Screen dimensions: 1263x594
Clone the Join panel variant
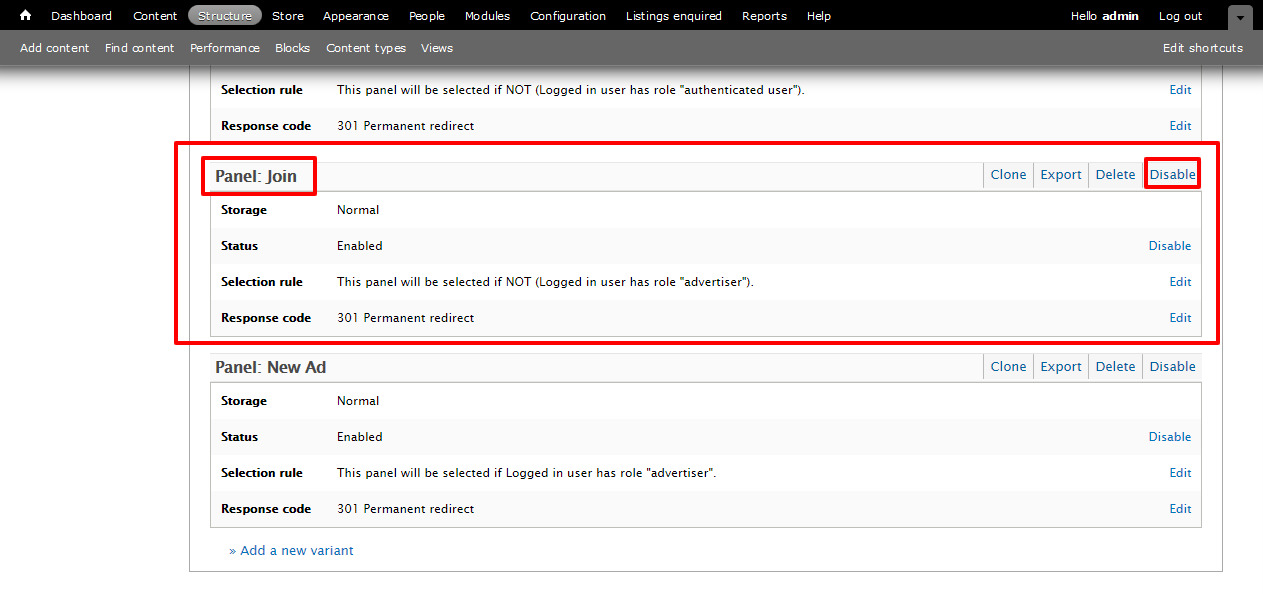click(1008, 175)
